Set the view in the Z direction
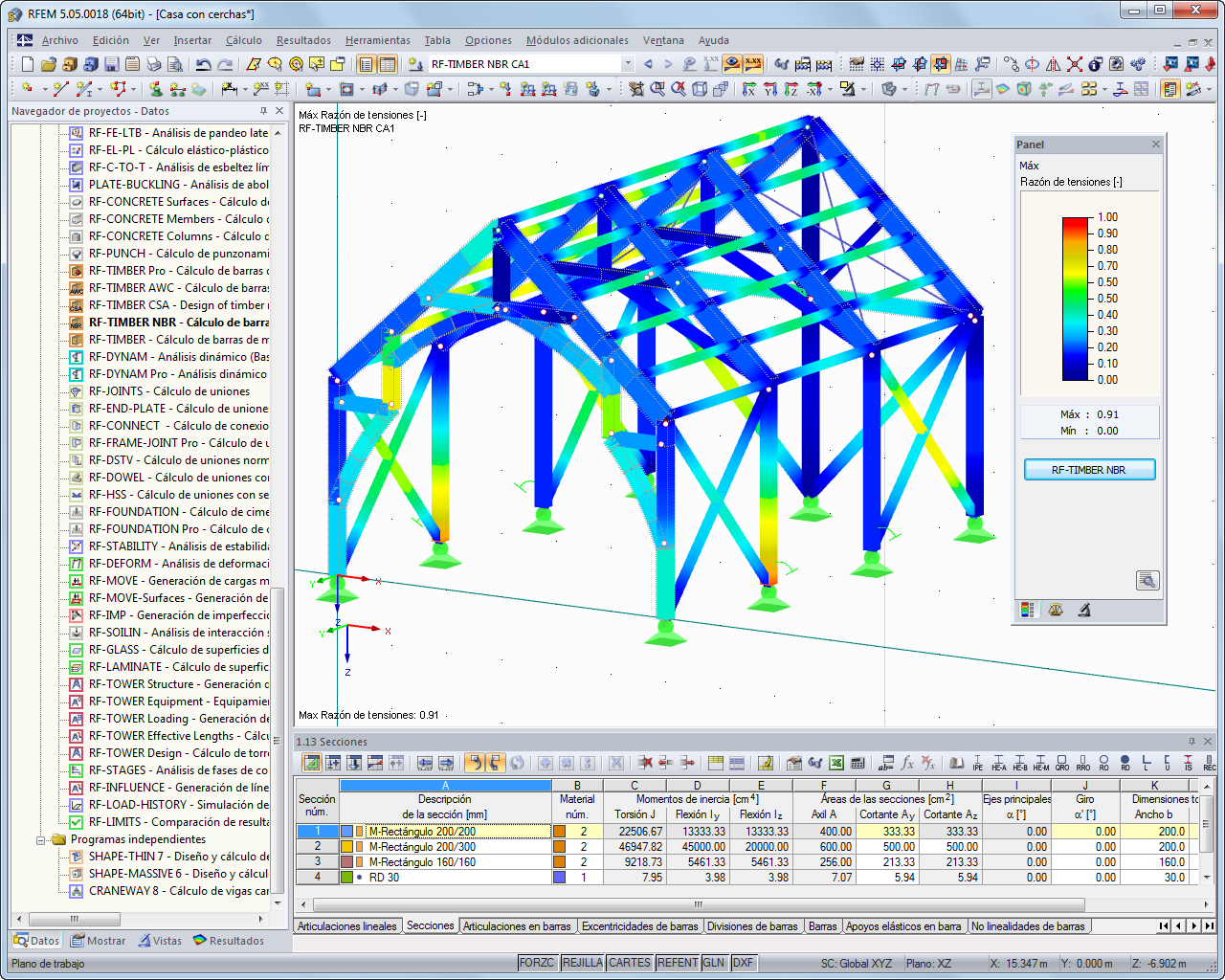1225x980 pixels. click(x=791, y=89)
